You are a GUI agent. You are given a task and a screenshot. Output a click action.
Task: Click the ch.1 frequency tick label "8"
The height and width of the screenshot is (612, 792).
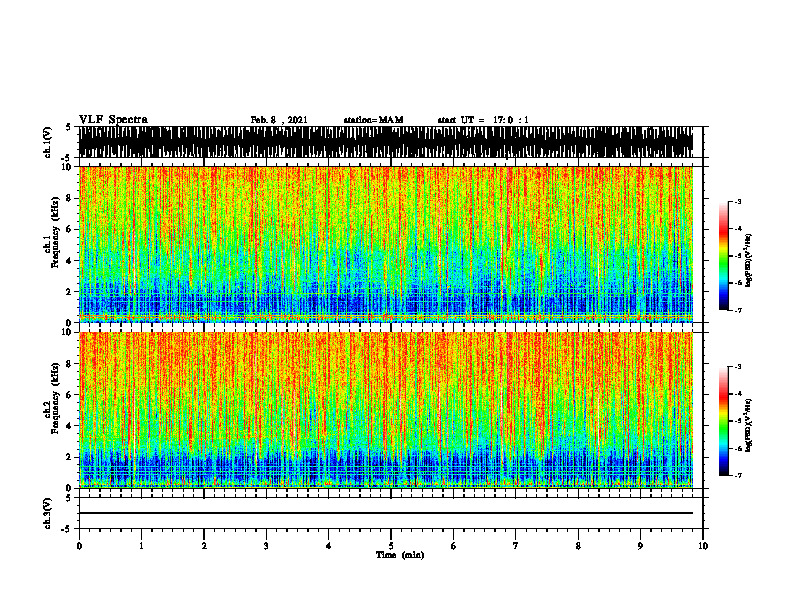(x=69, y=198)
